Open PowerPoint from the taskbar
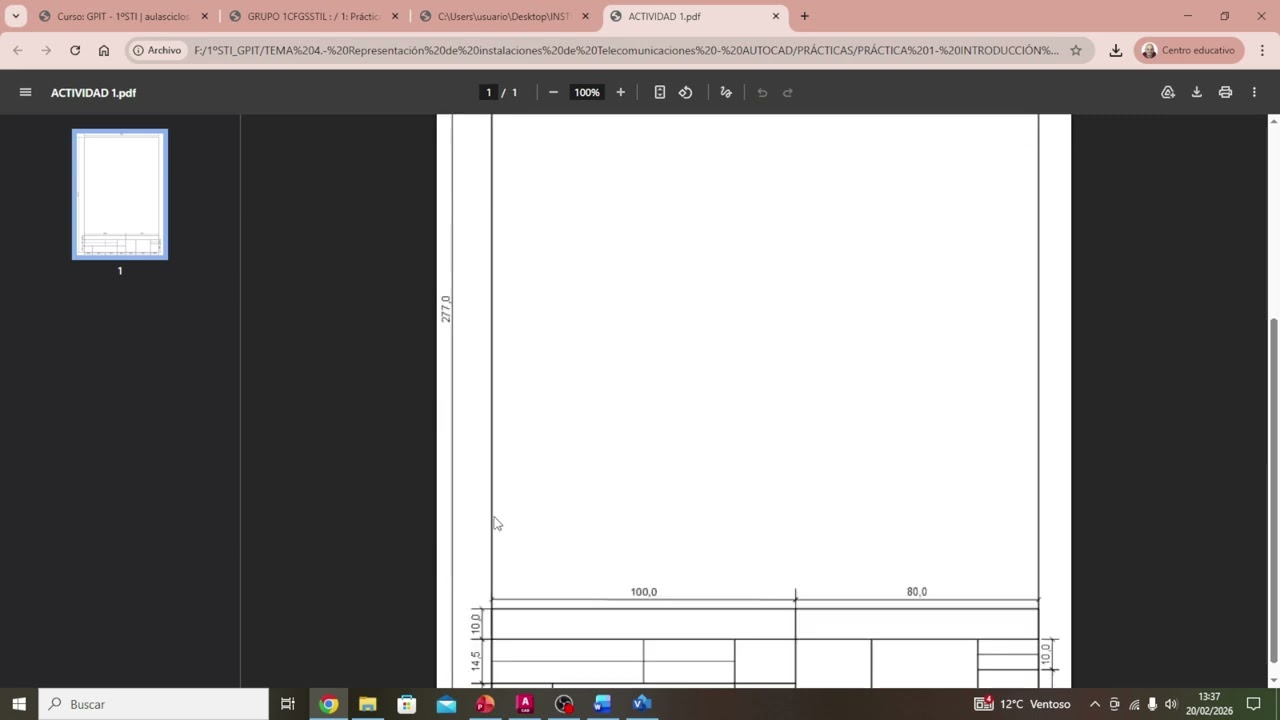 485,704
